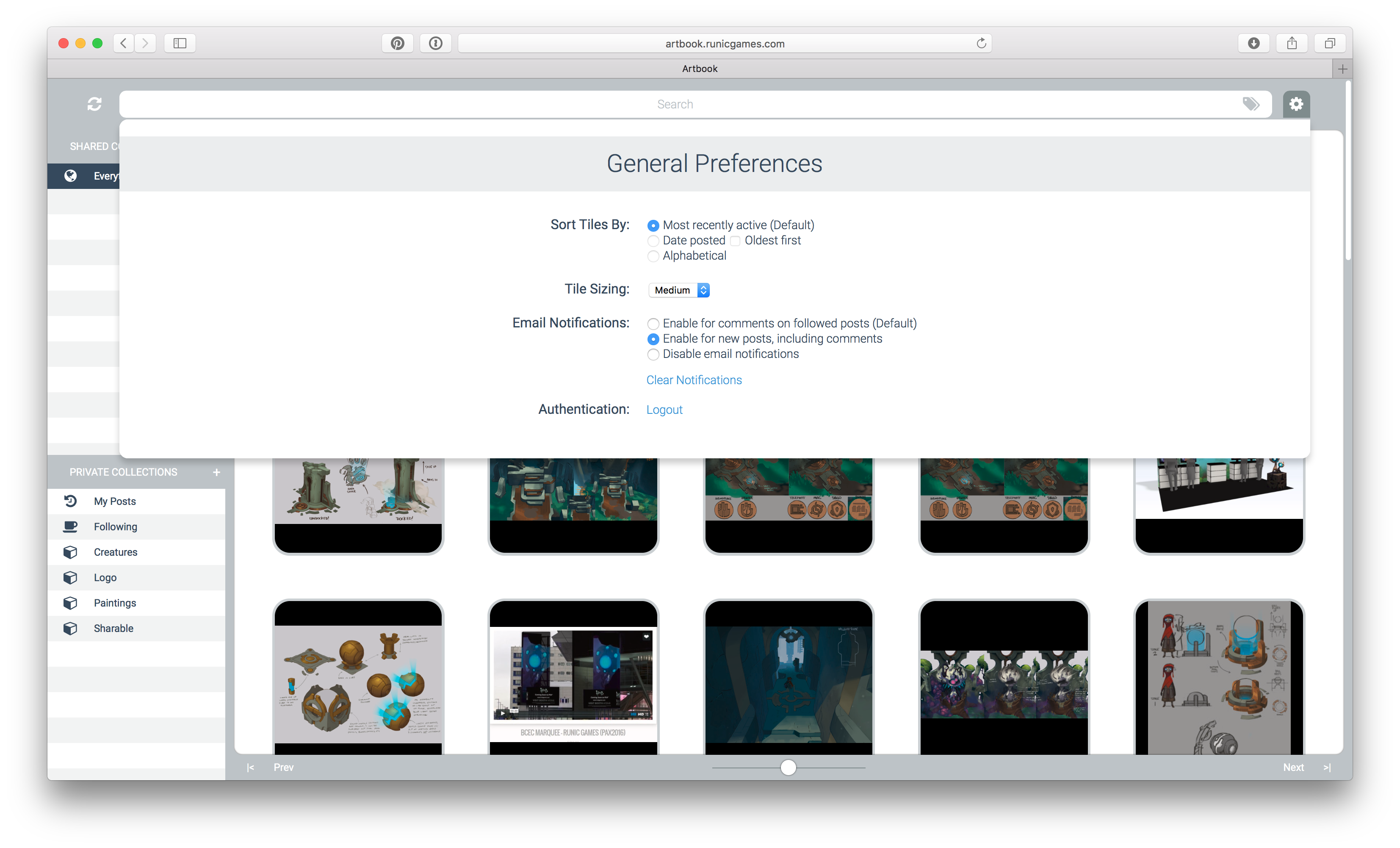
Task: Click the Safari share icon
Action: (x=1292, y=43)
